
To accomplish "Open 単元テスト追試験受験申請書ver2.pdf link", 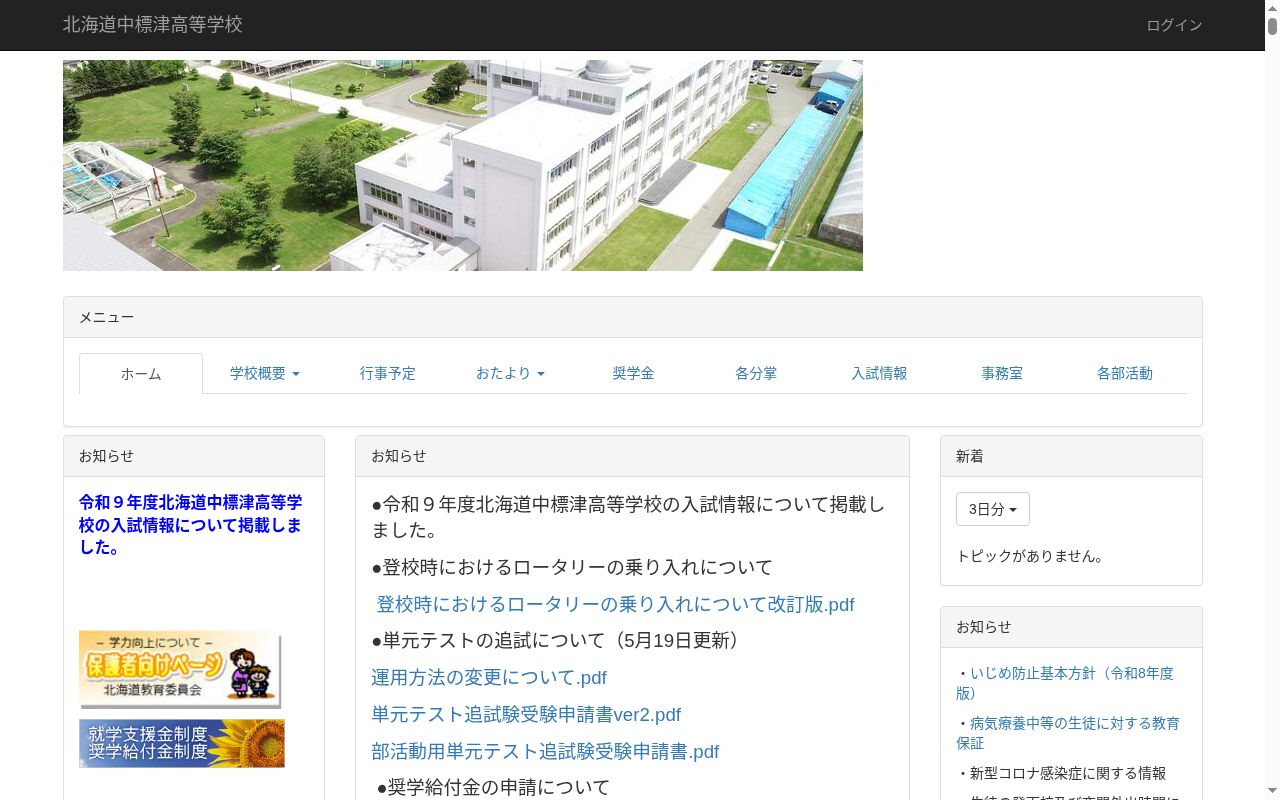I will (x=526, y=714).
